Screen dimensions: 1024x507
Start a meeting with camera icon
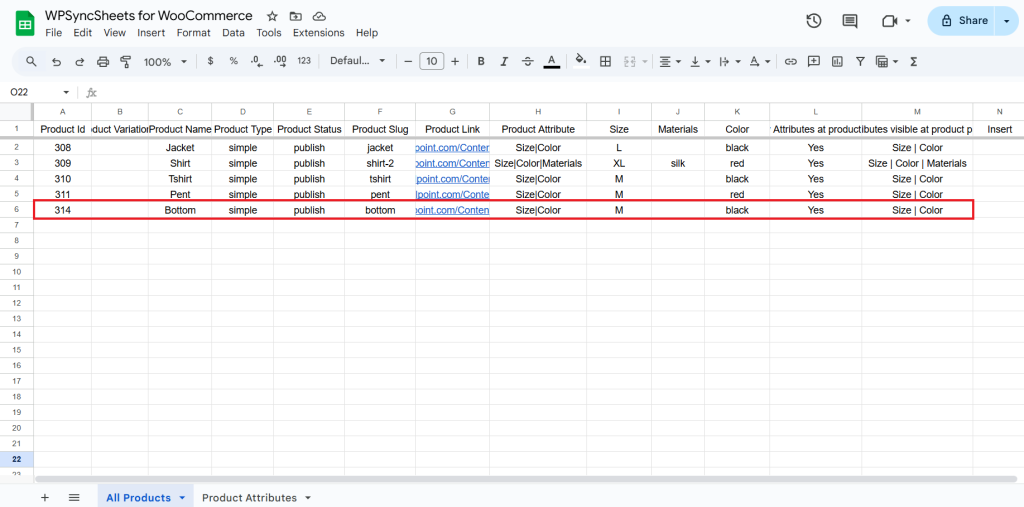point(889,21)
